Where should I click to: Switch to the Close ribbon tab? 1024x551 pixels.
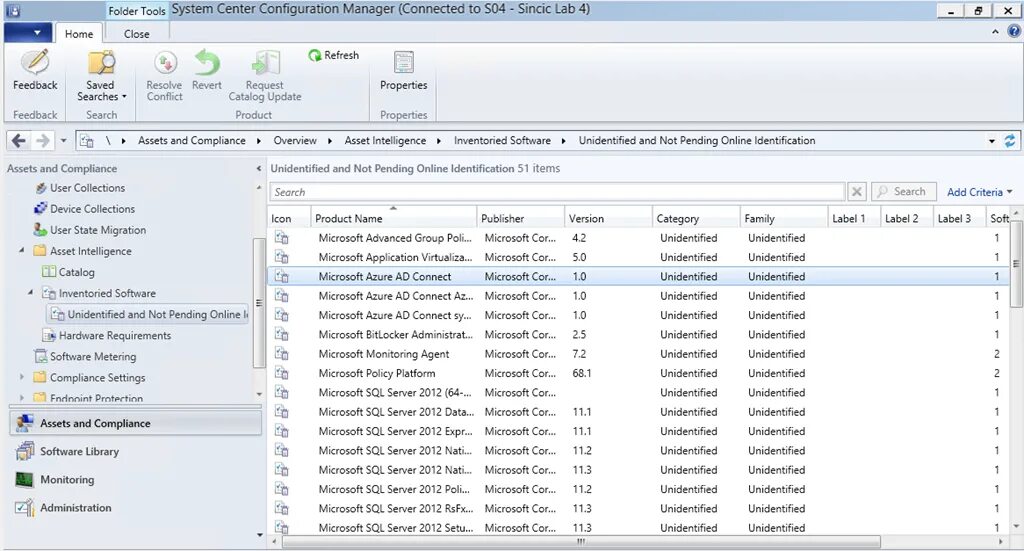tap(136, 34)
